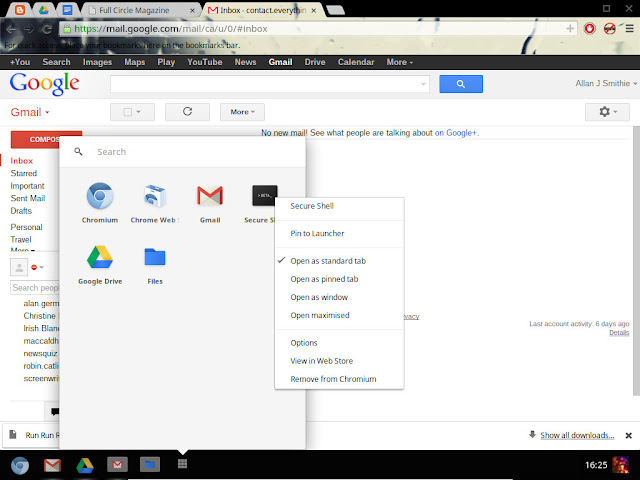Click the blue Google search button
The height and width of the screenshot is (480, 640).
tap(461, 84)
